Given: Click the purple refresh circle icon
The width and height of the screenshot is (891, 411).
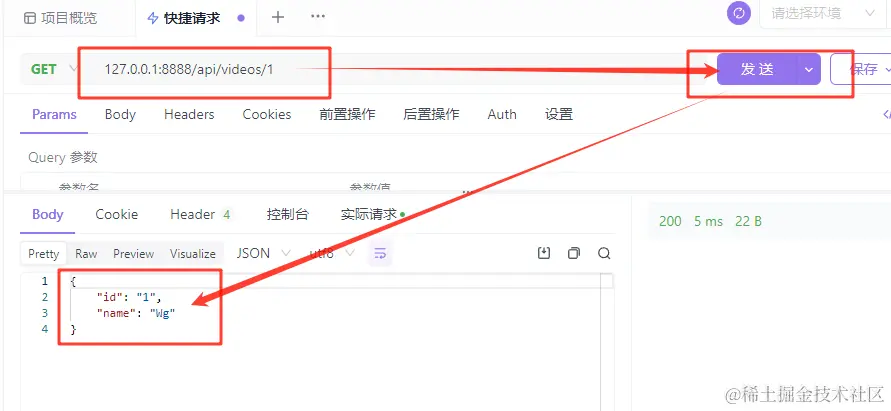Looking at the screenshot, I should (739, 13).
